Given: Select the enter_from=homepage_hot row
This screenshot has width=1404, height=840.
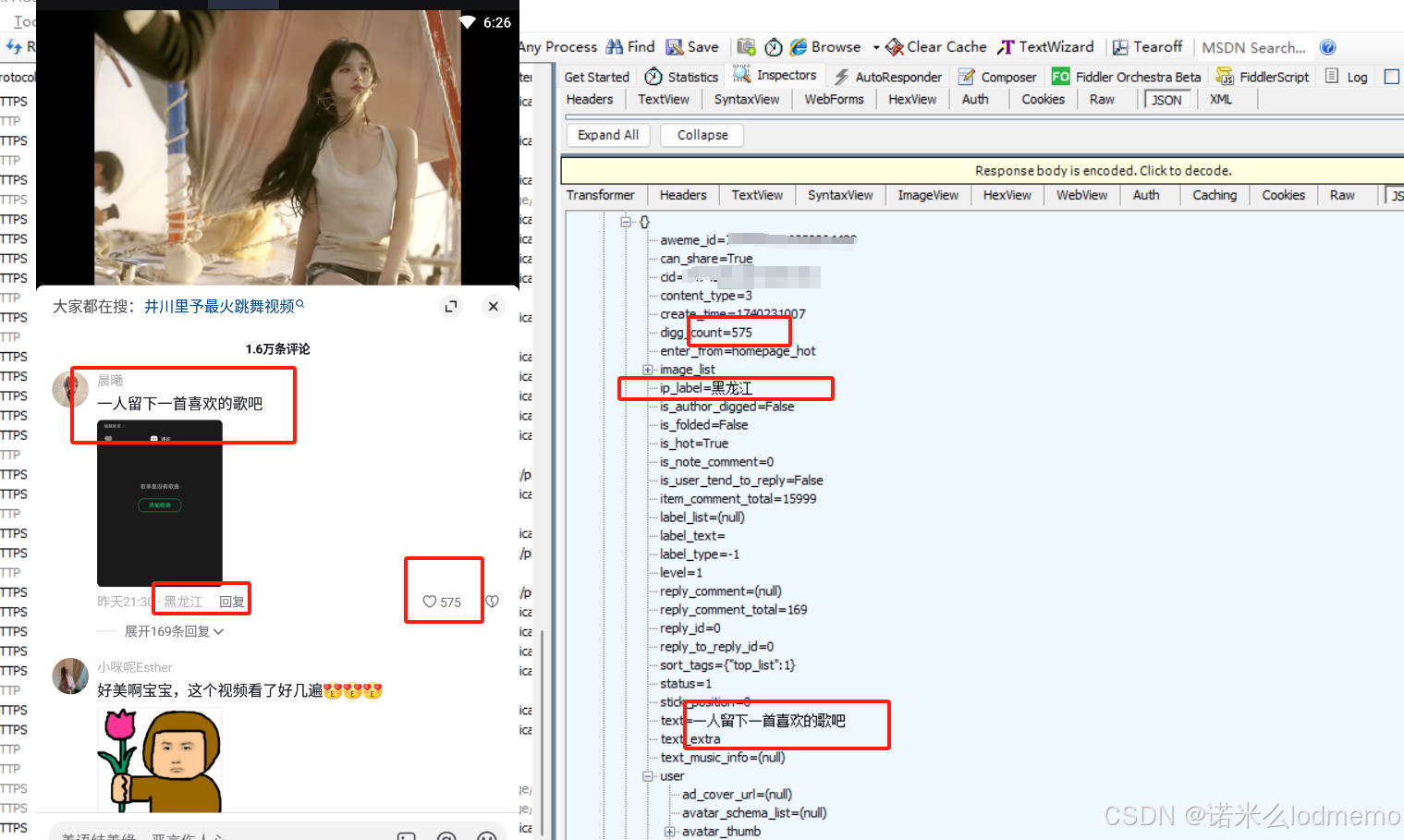Looking at the screenshot, I should click(x=738, y=351).
